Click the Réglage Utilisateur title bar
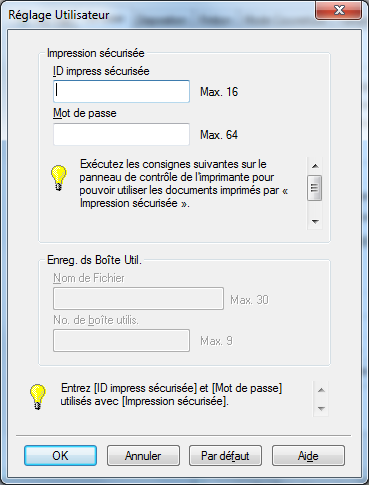This screenshot has width=369, height=485. [160, 15]
